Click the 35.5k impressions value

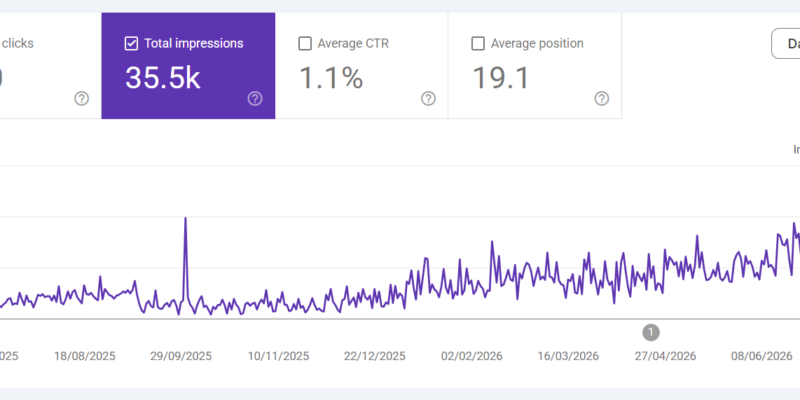click(x=163, y=78)
